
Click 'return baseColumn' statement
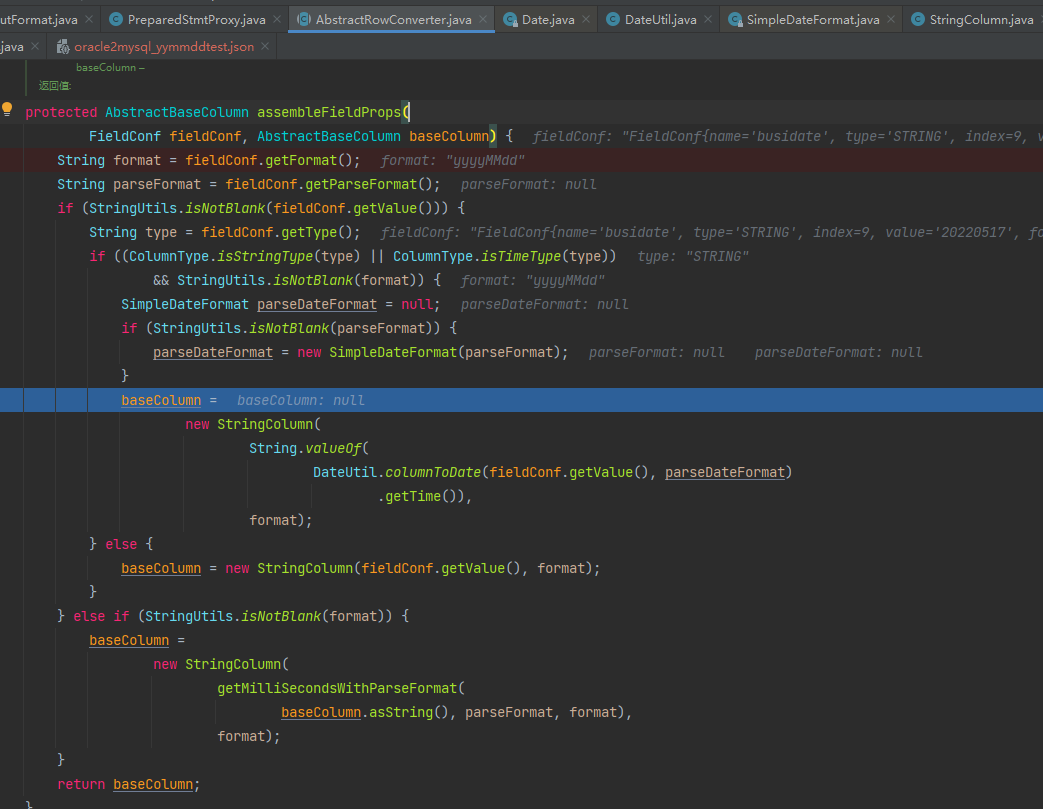tap(126, 784)
